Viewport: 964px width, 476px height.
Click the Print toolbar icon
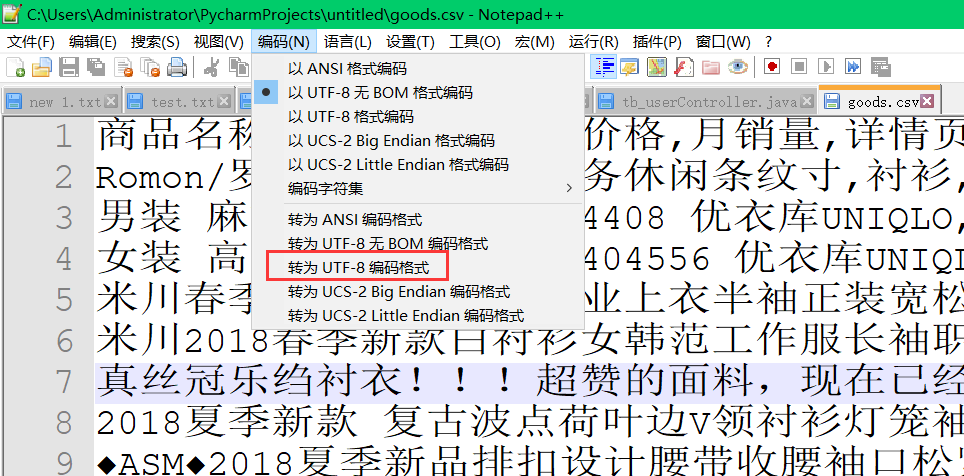pyautogui.click(x=177, y=67)
